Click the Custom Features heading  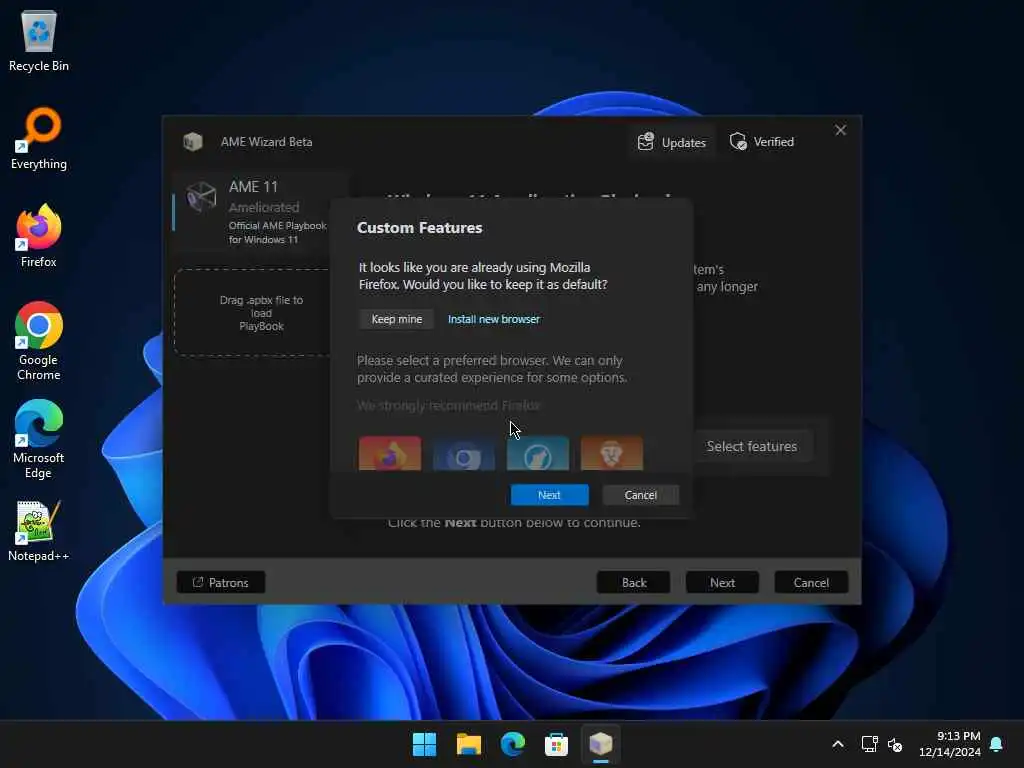pyautogui.click(x=419, y=228)
